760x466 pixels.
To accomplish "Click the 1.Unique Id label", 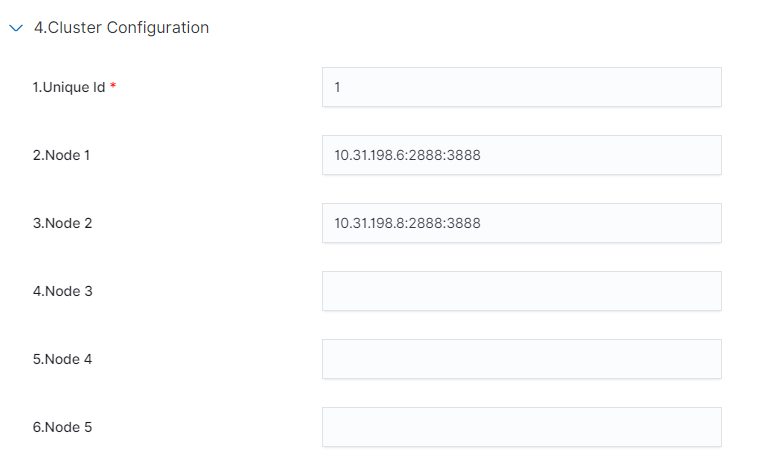I will (69, 87).
